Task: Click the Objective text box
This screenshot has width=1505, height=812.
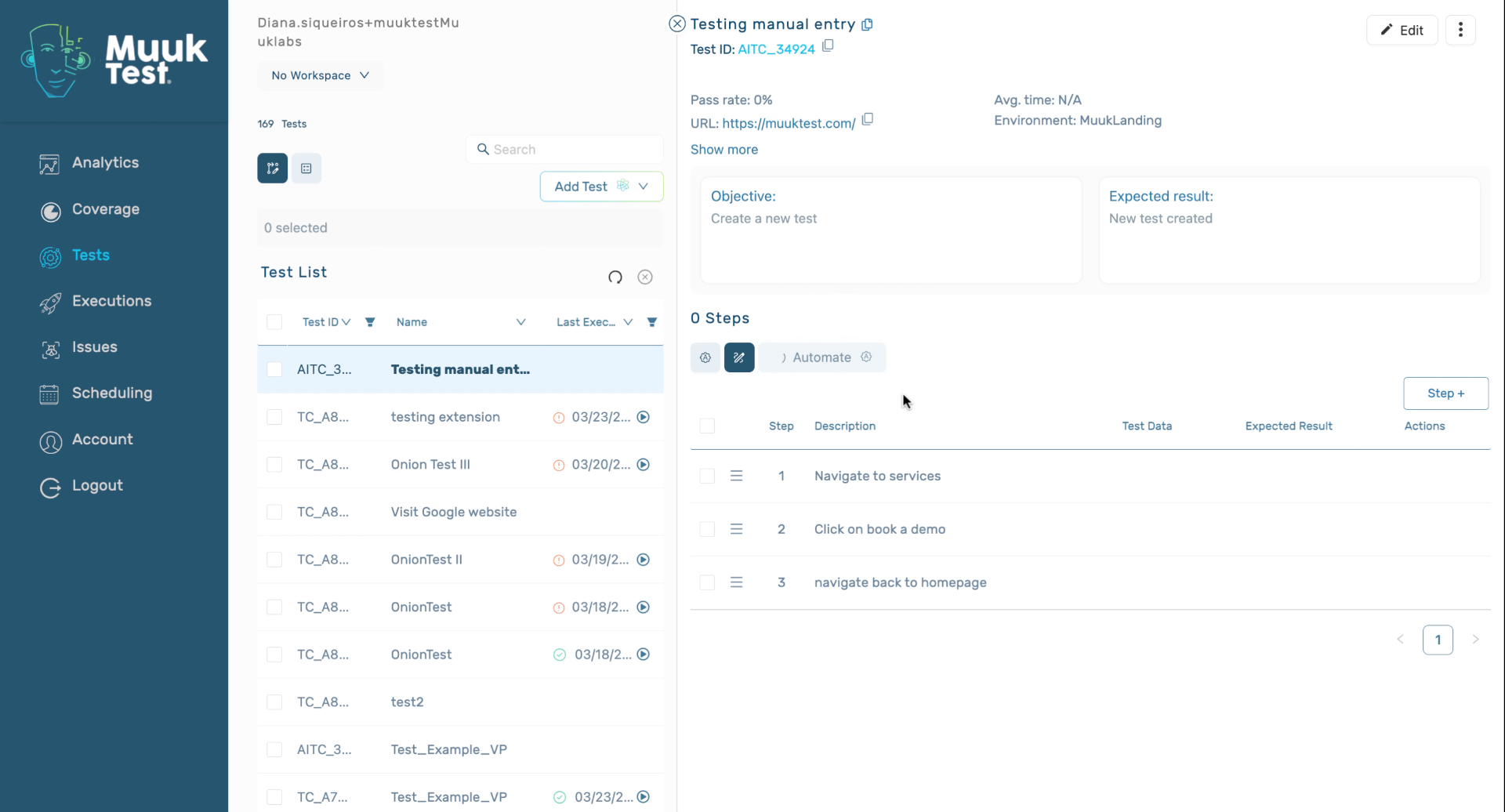Action: [x=890, y=230]
